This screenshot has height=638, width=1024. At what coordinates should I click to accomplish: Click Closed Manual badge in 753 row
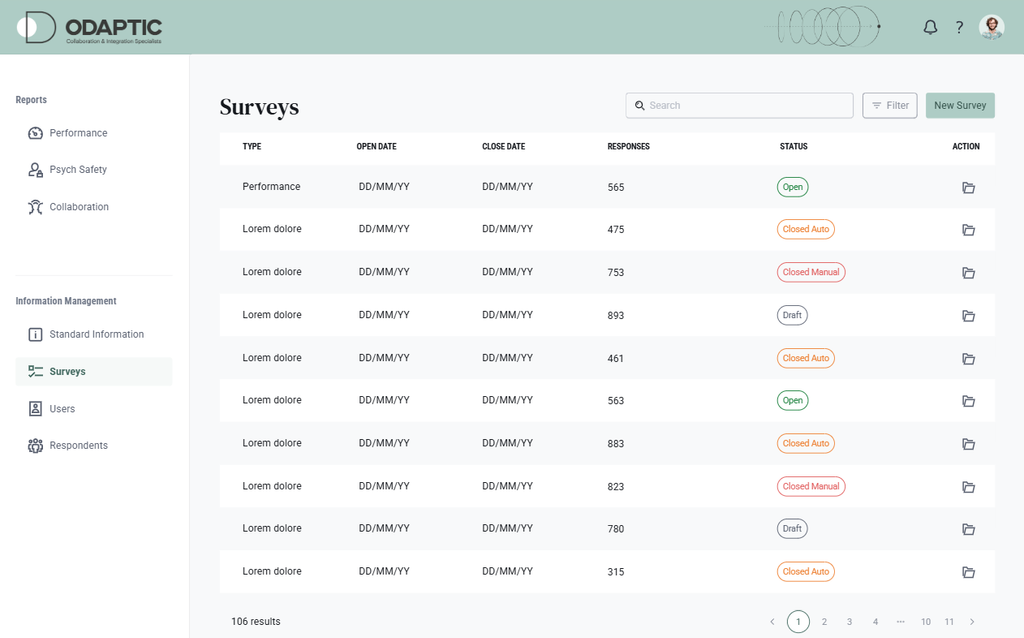tap(811, 272)
